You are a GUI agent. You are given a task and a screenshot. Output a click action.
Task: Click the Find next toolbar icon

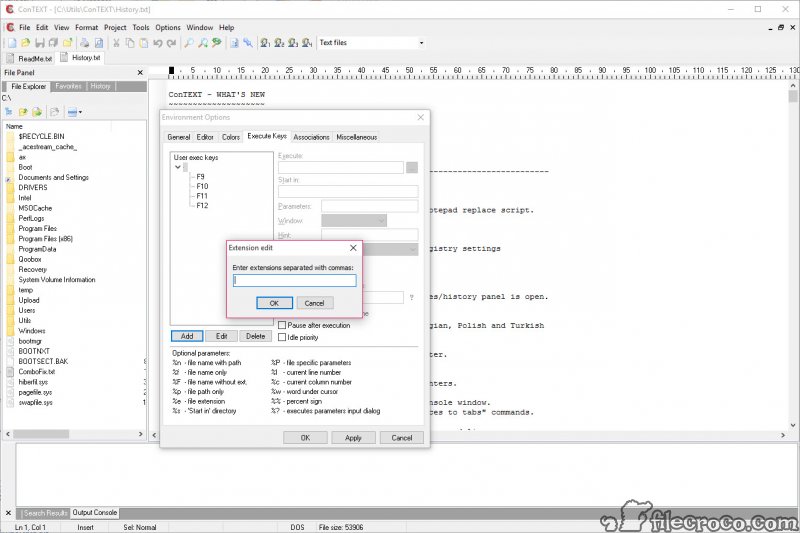203,43
